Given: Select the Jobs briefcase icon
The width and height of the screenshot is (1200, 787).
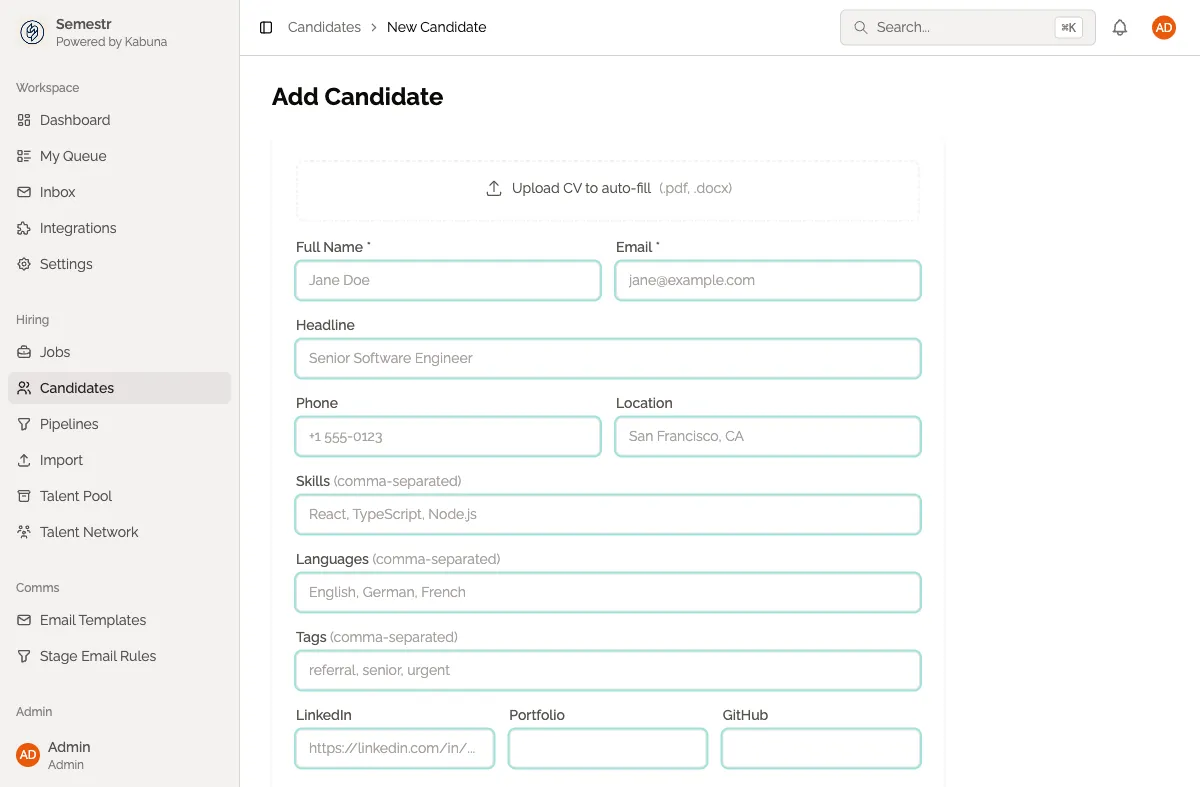Looking at the screenshot, I should pos(24,352).
